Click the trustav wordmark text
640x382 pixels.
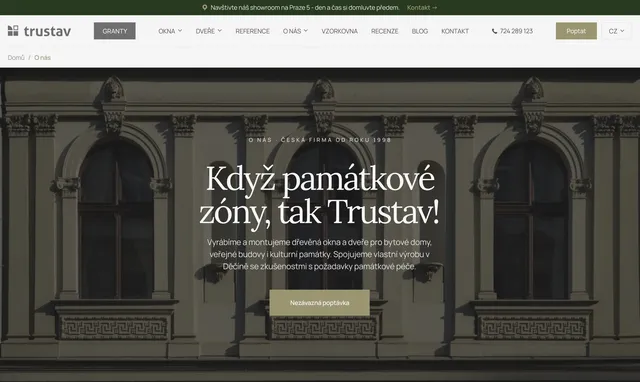[x=47, y=31]
